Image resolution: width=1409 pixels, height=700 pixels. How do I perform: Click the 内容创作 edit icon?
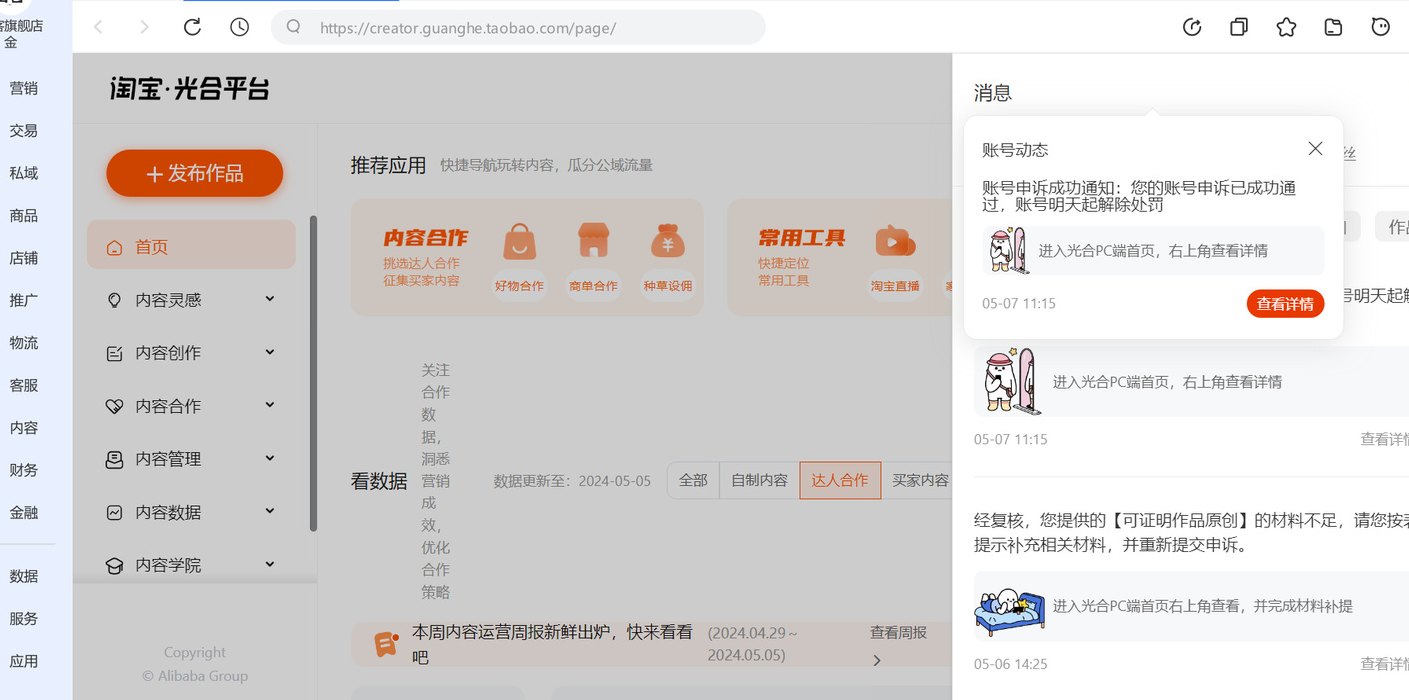(x=115, y=353)
